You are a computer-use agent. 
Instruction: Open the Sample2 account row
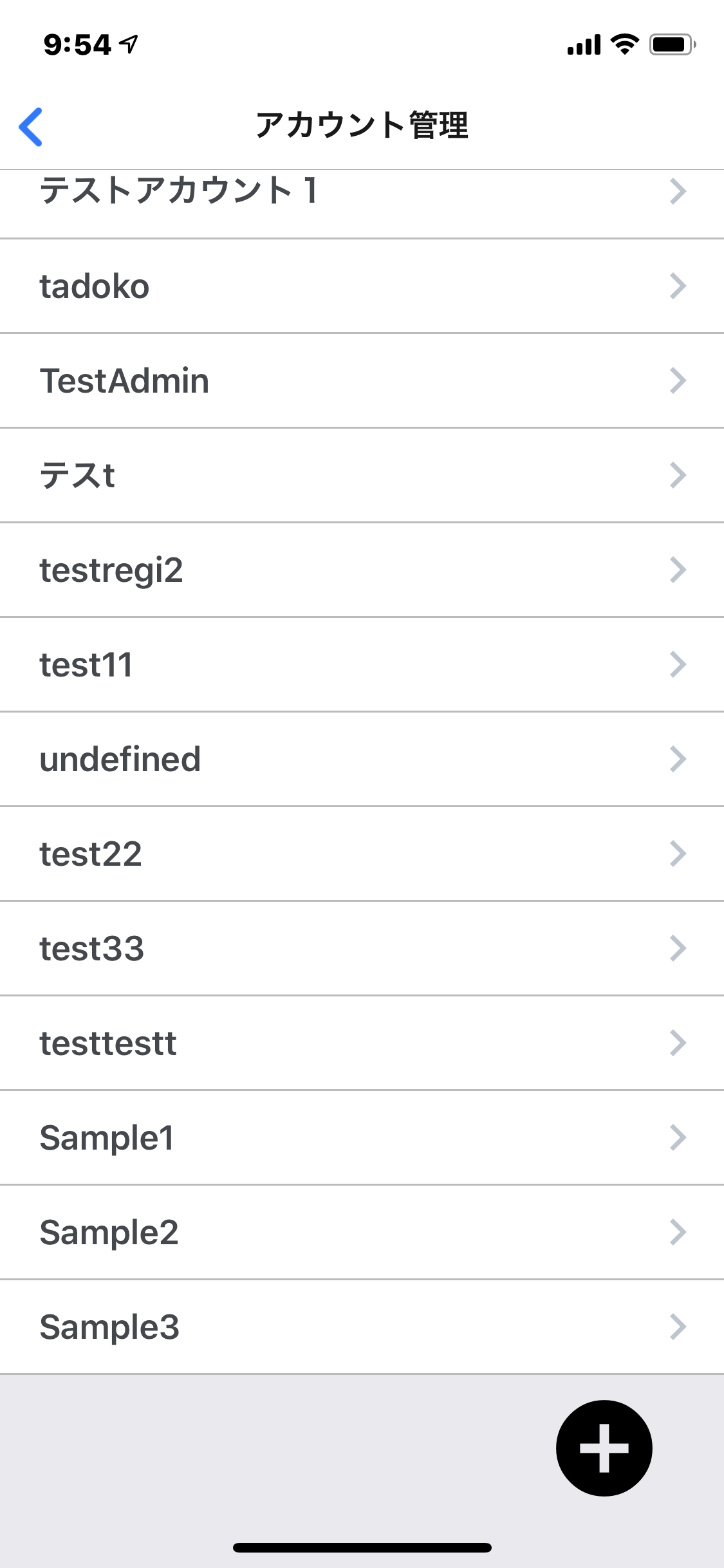(x=109, y=1232)
